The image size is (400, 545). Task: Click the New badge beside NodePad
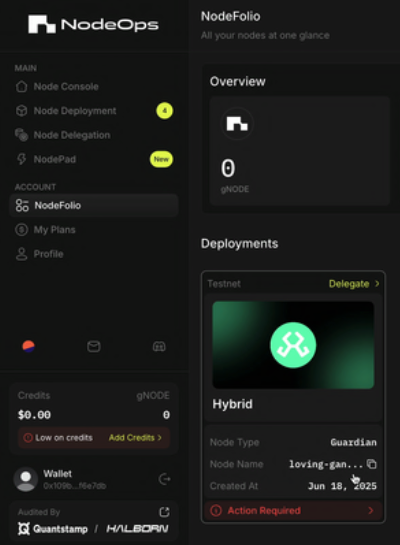coord(161,159)
